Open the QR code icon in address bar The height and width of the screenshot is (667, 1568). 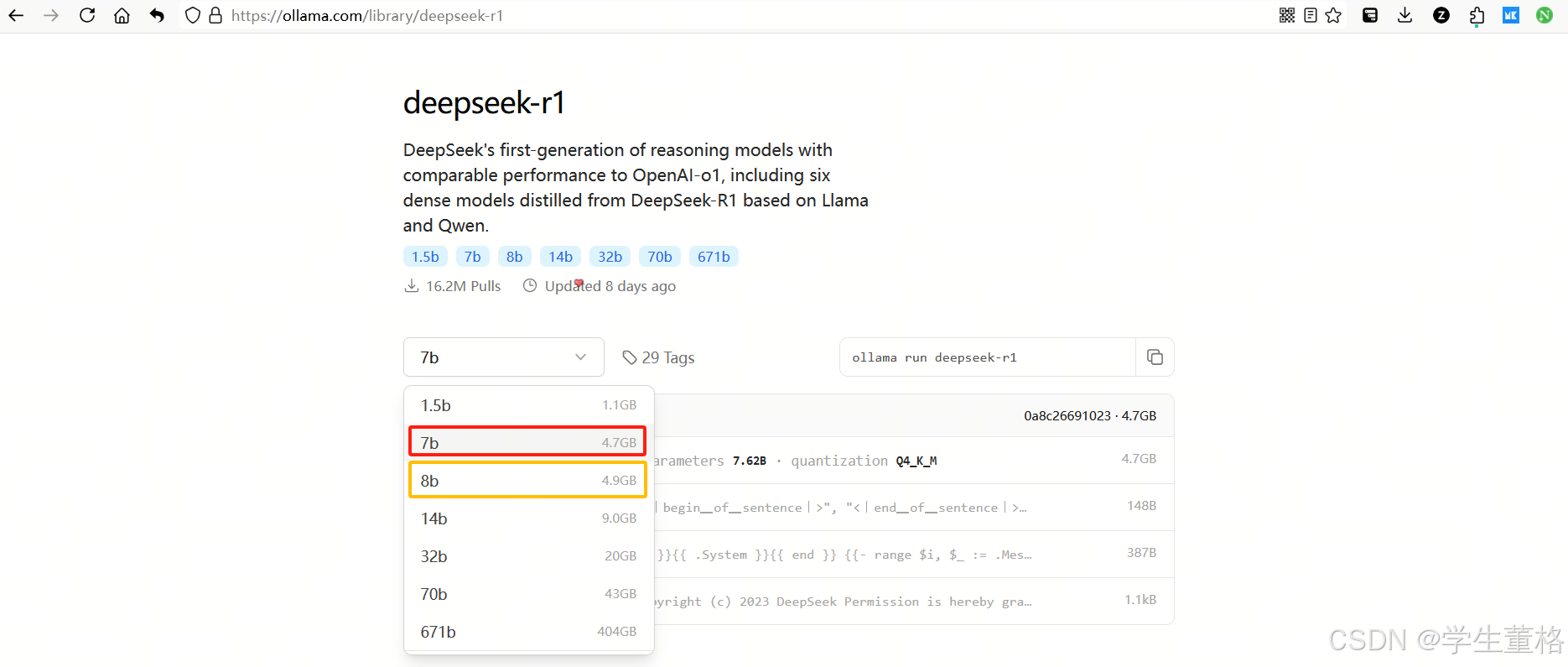coord(1287,15)
